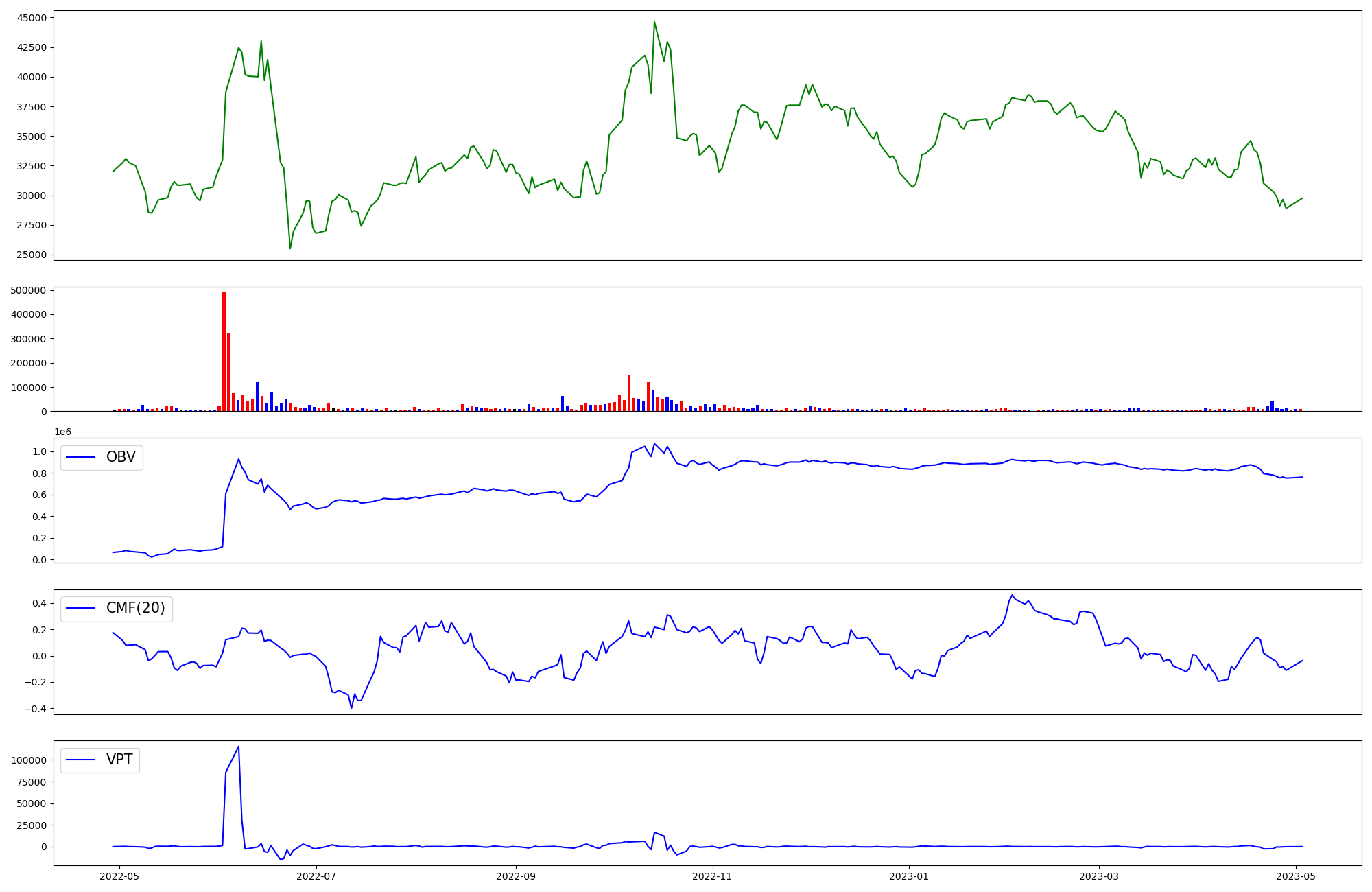Click the lowest trough of the green price line
The width and height of the screenshot is (1372, 892).
click(x=290, y=248)
